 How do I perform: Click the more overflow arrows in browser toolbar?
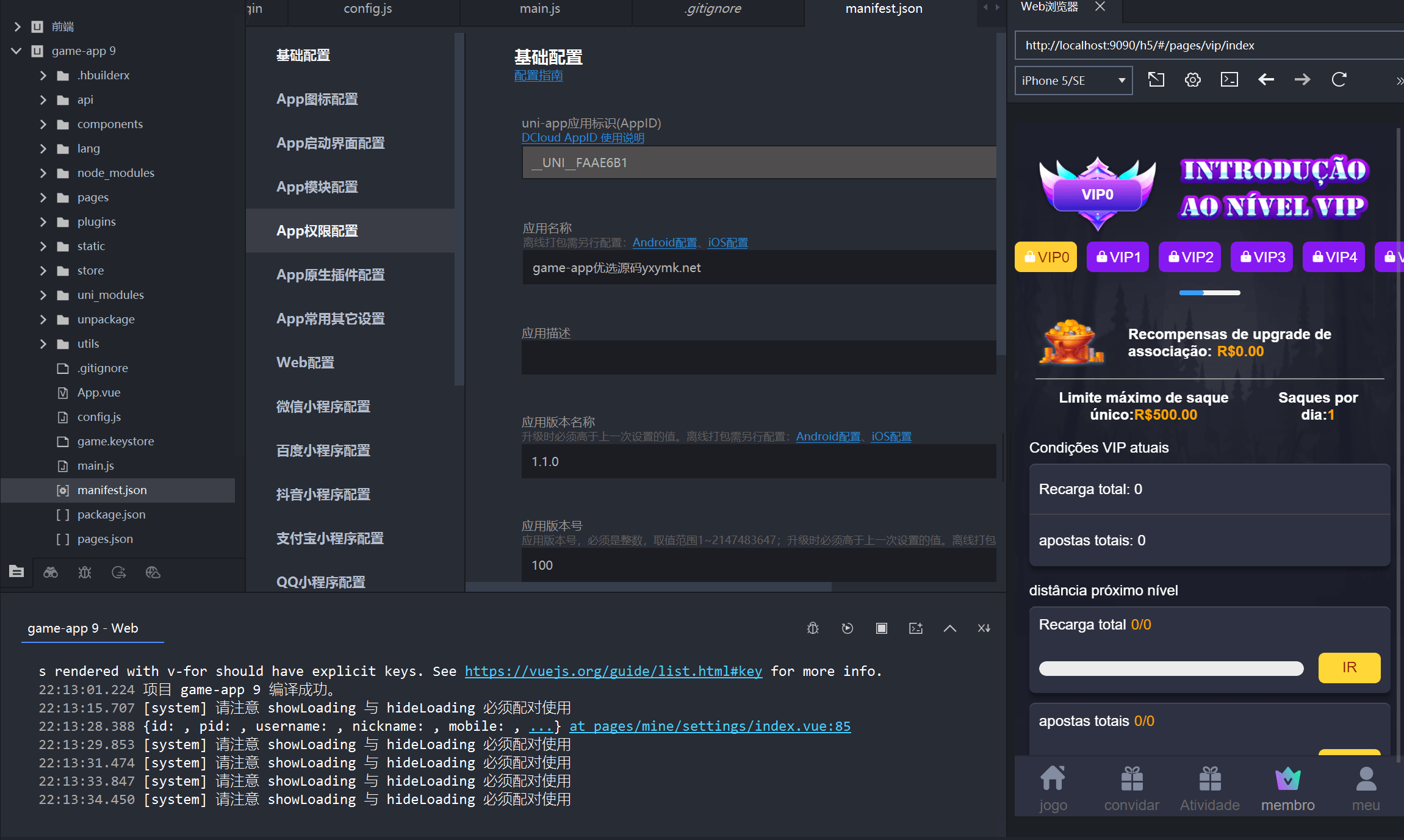[x=1399, y=81]
